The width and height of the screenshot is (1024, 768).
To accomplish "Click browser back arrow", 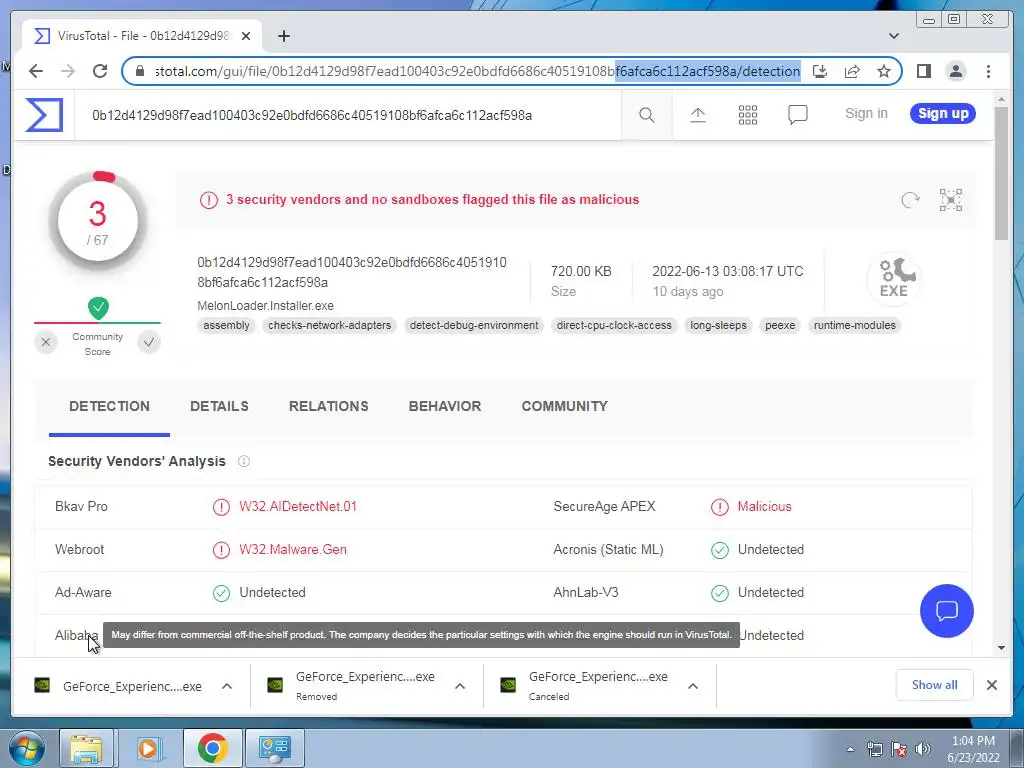I will tap(36, 71).
